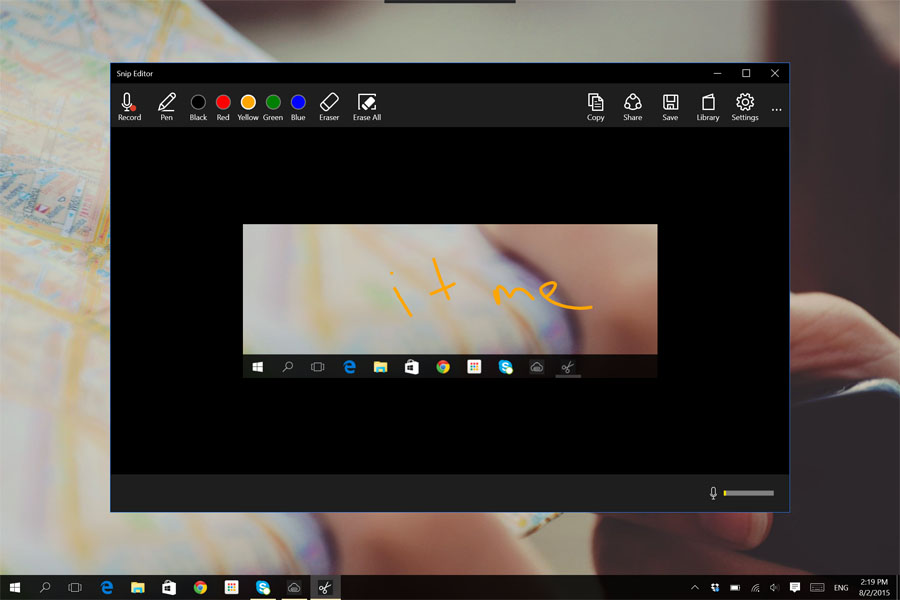The height and width of the screenshot is (600, 900).
Task: Select the Pen tool
Action: (166, 105)
